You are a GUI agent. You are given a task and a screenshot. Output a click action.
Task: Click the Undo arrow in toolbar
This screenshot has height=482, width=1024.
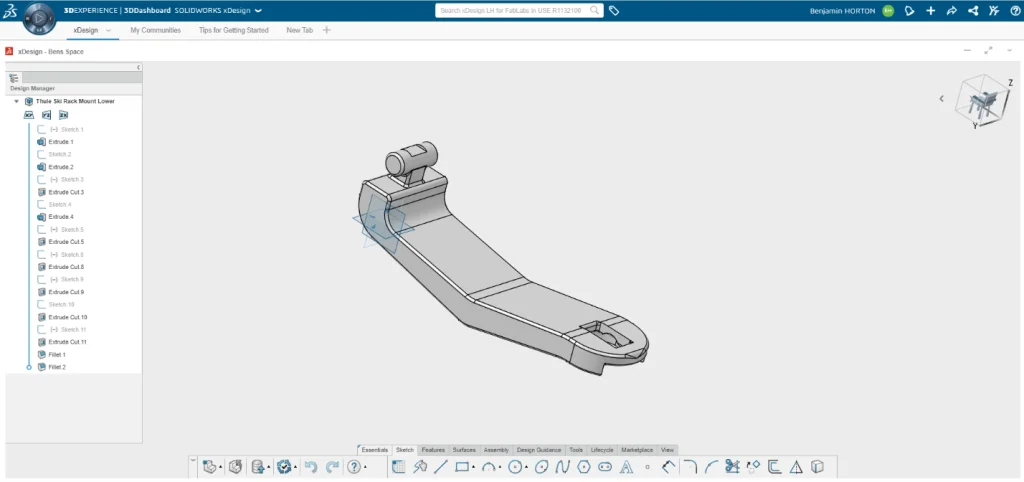coord(310,467)
